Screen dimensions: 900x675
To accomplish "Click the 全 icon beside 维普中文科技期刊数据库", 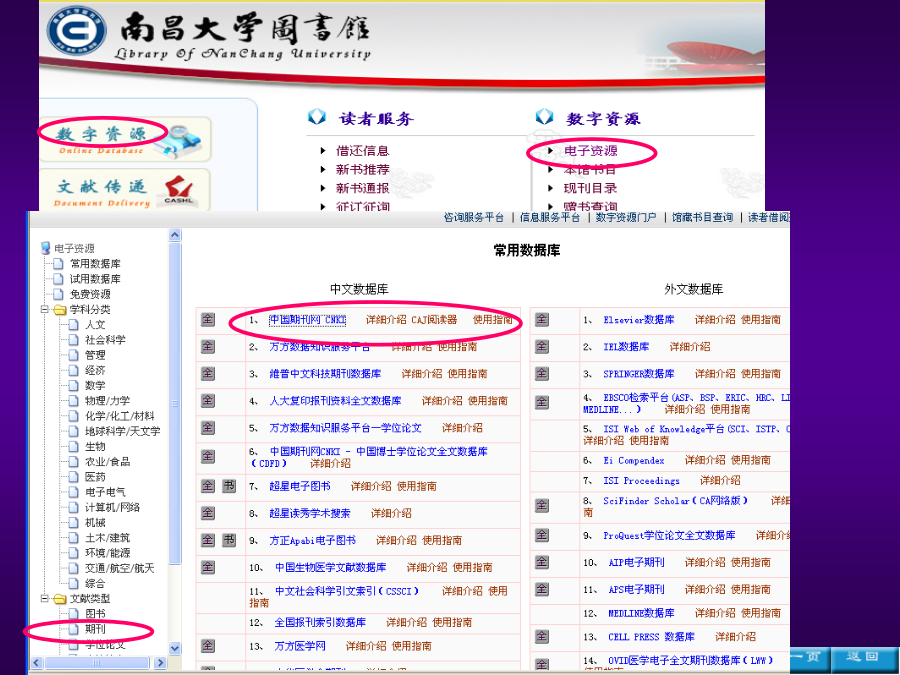I will click(208, 373).
